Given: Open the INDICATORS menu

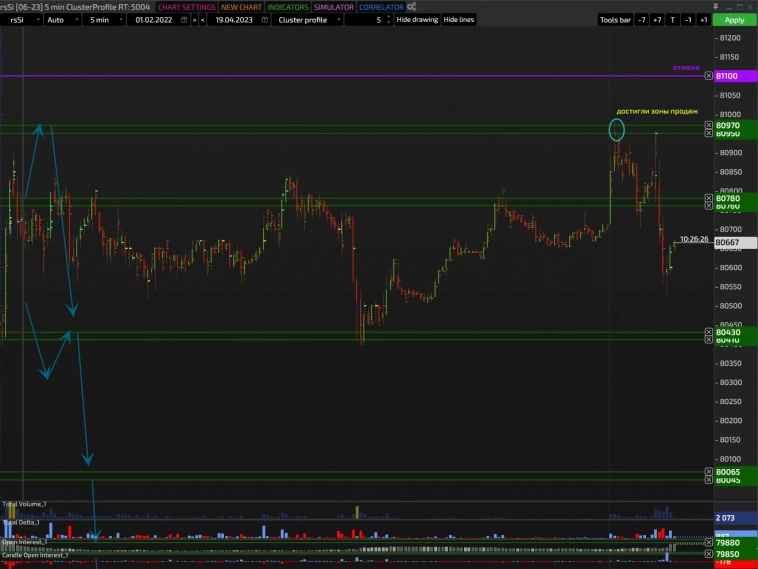Looking at the screenshot, I should (288, 7).
